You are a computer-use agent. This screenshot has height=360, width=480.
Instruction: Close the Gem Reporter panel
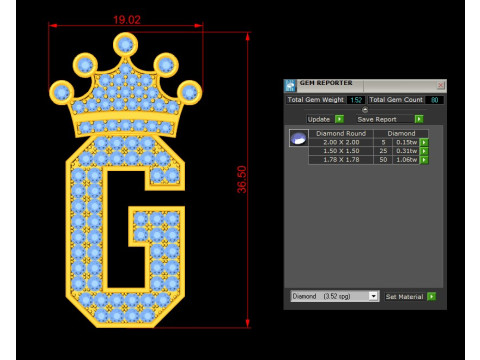tap(440, 85)
